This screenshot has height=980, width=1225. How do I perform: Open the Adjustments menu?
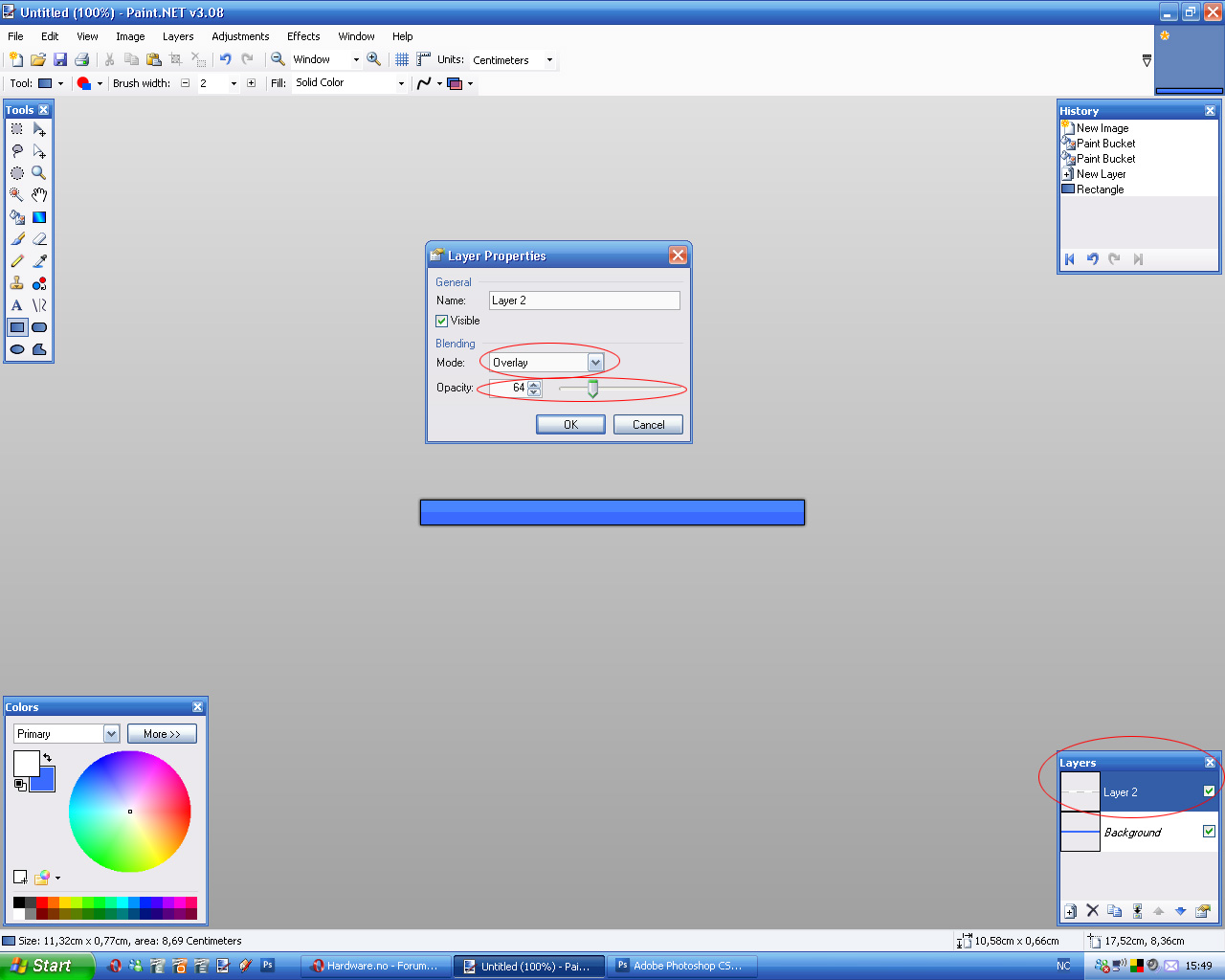pos(240,36)
